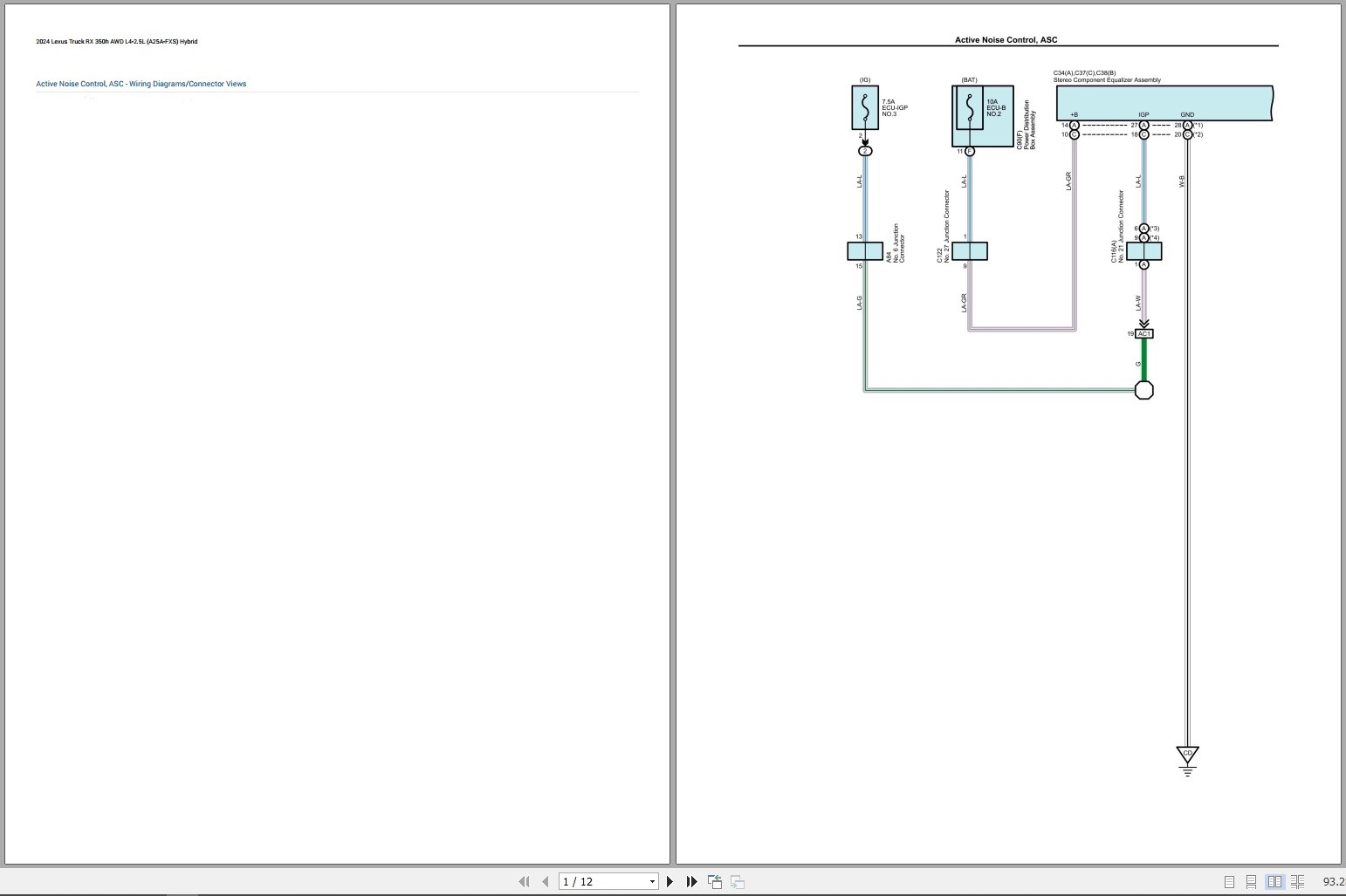
Task: Open the Wiring Diagrams/Connector Views link
Action: pyautogui.click(x=141, y=84)
